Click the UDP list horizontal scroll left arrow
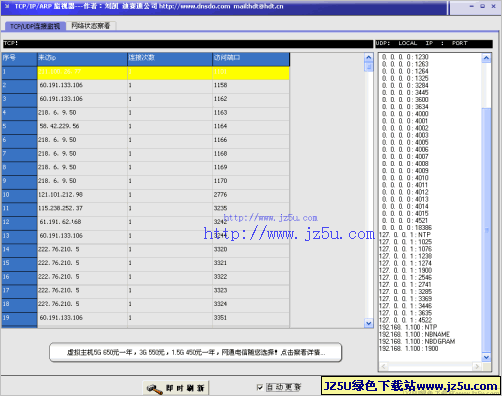502x396 pixels. point(383,367)
